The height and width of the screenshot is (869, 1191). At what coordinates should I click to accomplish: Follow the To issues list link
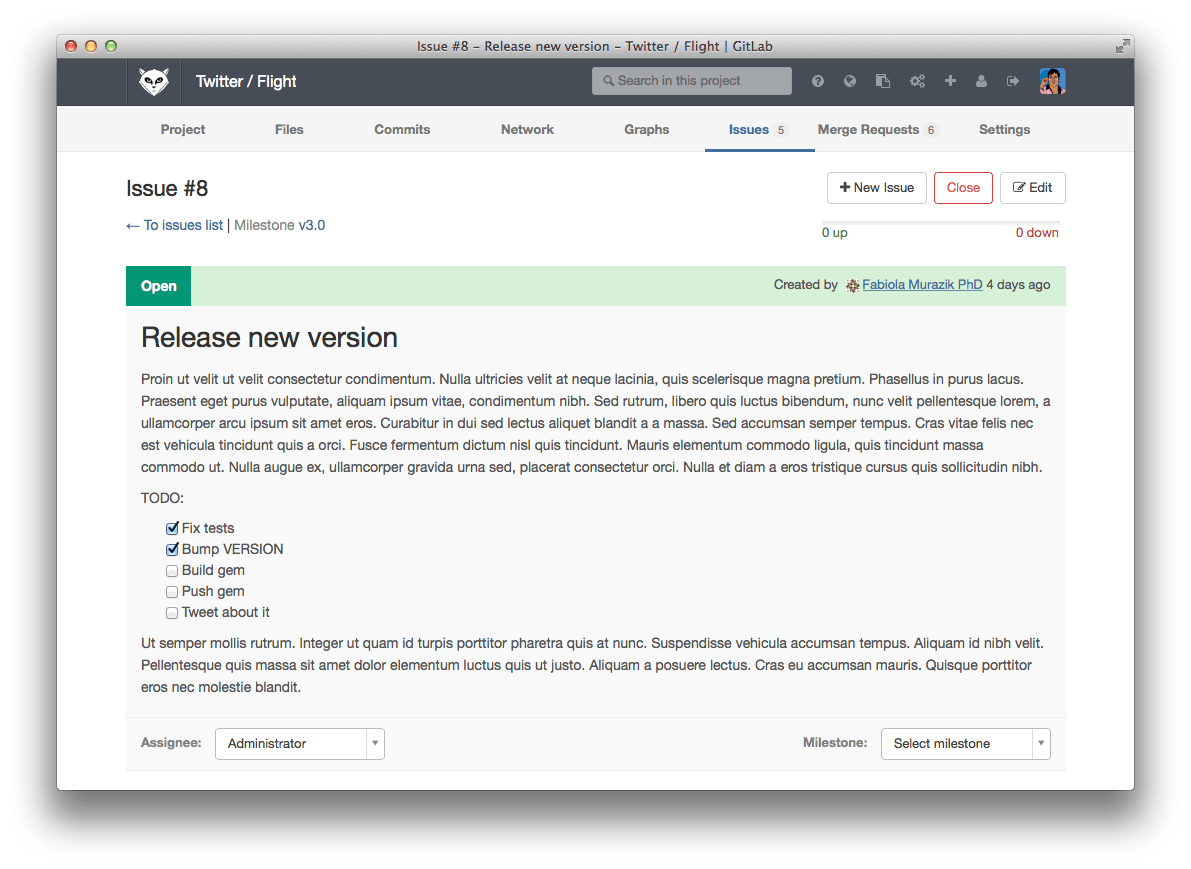tap(175, 225)
